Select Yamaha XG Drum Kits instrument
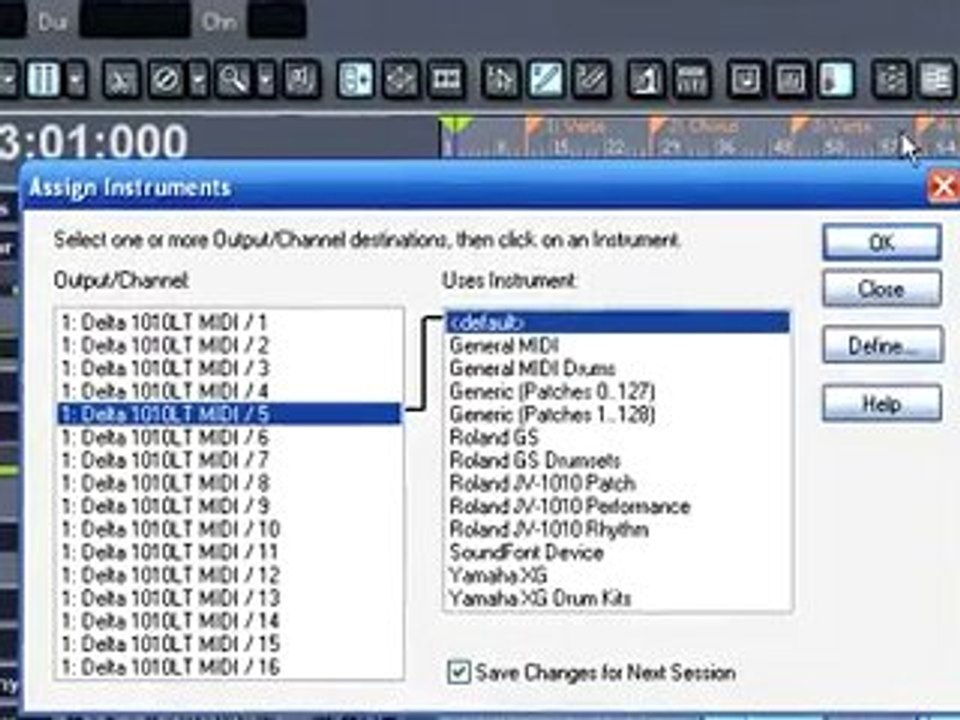960x720 pixels. (x=540, y=598)
